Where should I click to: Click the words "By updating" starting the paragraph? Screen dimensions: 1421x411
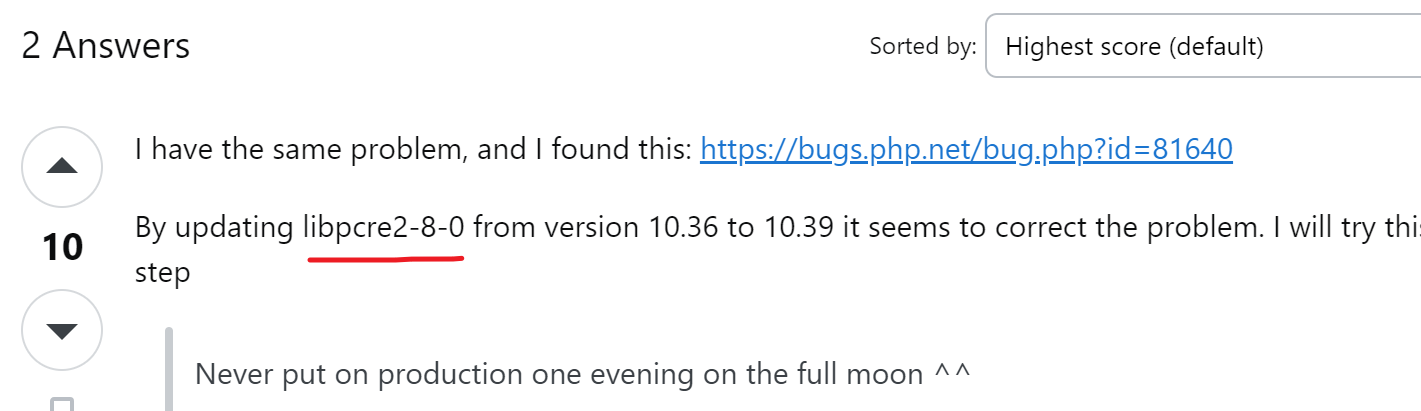(x=213, y=228)
